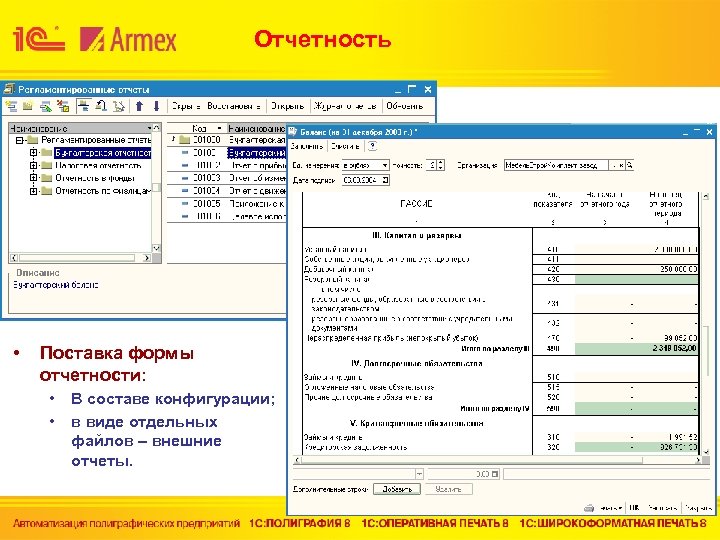Image resolution: width=720 pixels, height=540 pixels.
Task: Click the disabled Удалить button
Action: pos(449,489)
